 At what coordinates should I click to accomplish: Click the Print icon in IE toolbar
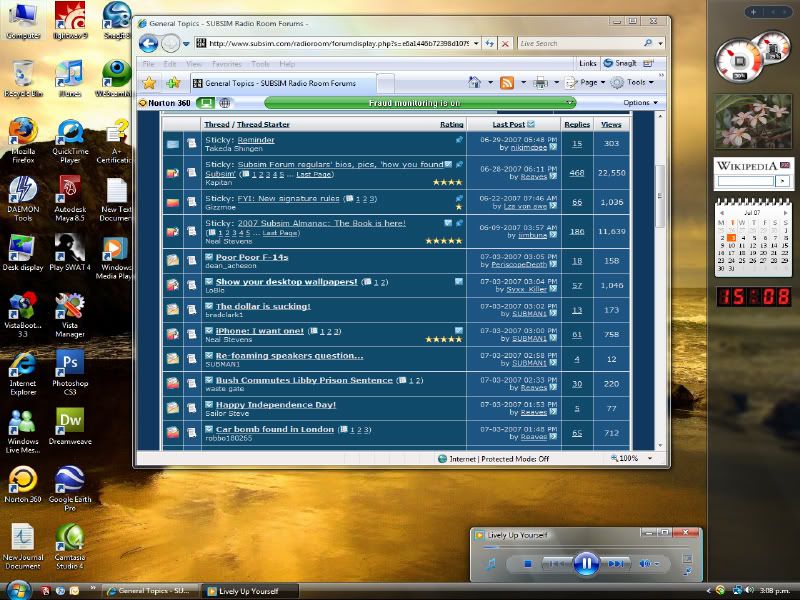pyautogui.click(x=540, y=83)
